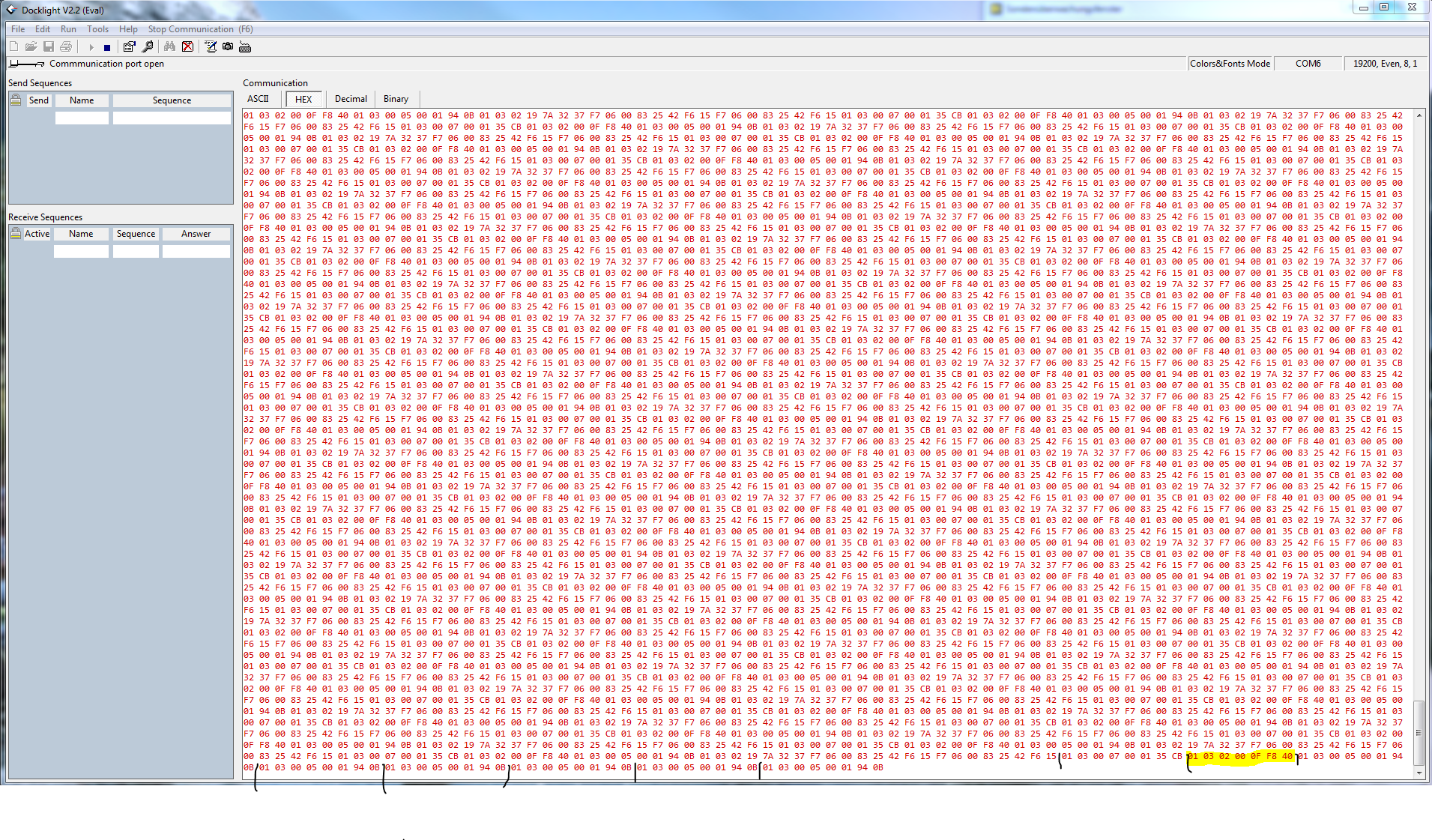
Task: Click Sequence header in Receive Sequences
Action: 136,234
